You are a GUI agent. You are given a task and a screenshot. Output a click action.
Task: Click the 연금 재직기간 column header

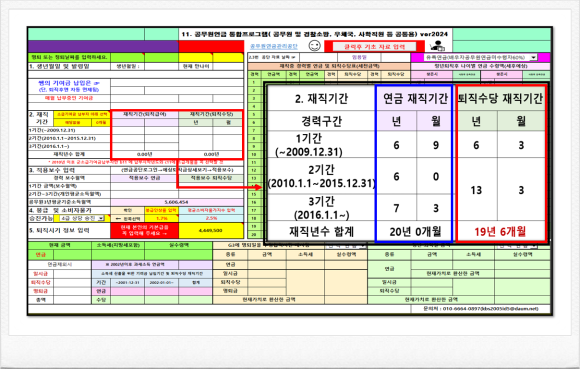click(415, 98)
